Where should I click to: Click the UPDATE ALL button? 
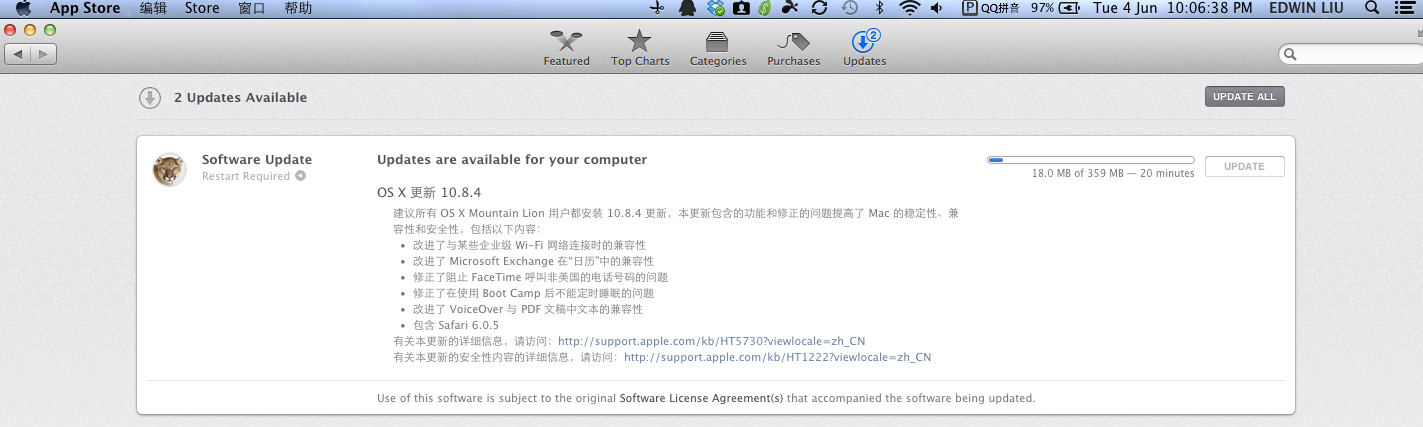[1244, 97]
